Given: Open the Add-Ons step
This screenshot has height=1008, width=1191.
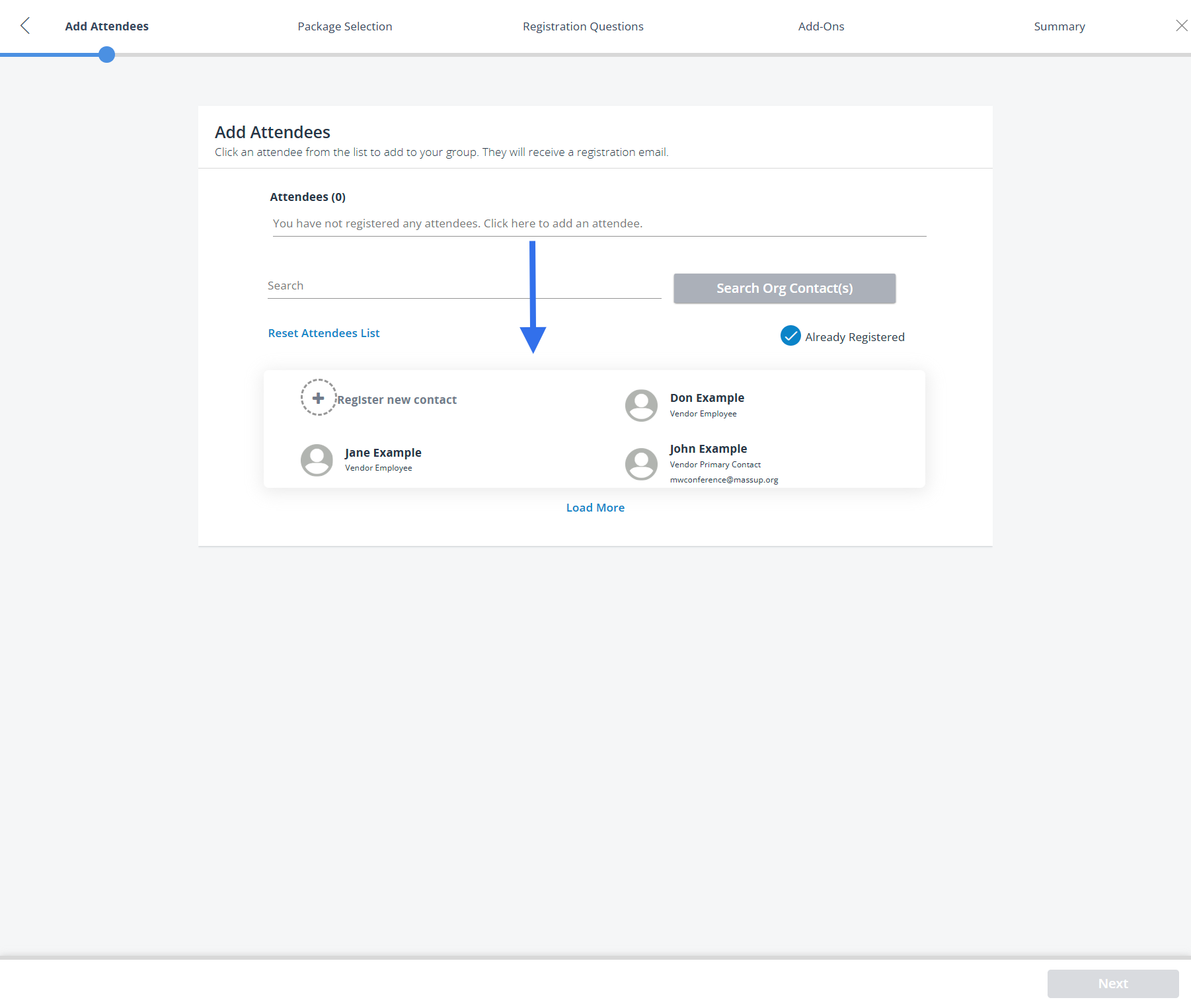Looking at the screenshot, I should coord(821,26).
